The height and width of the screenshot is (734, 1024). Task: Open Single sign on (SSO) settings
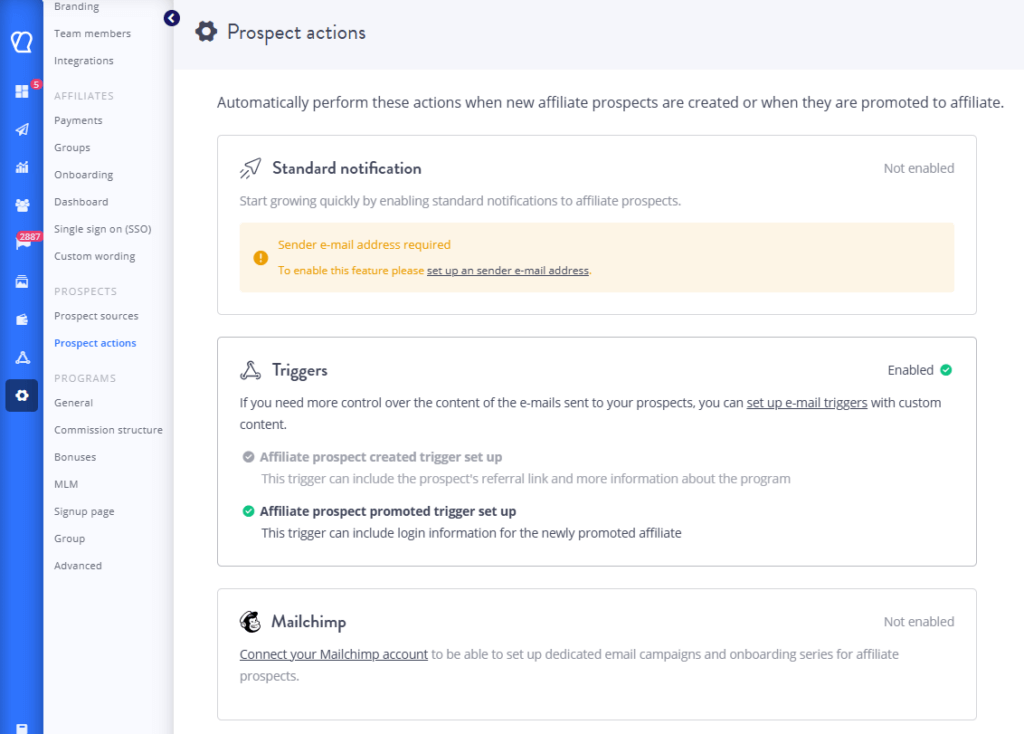(102, 229)
